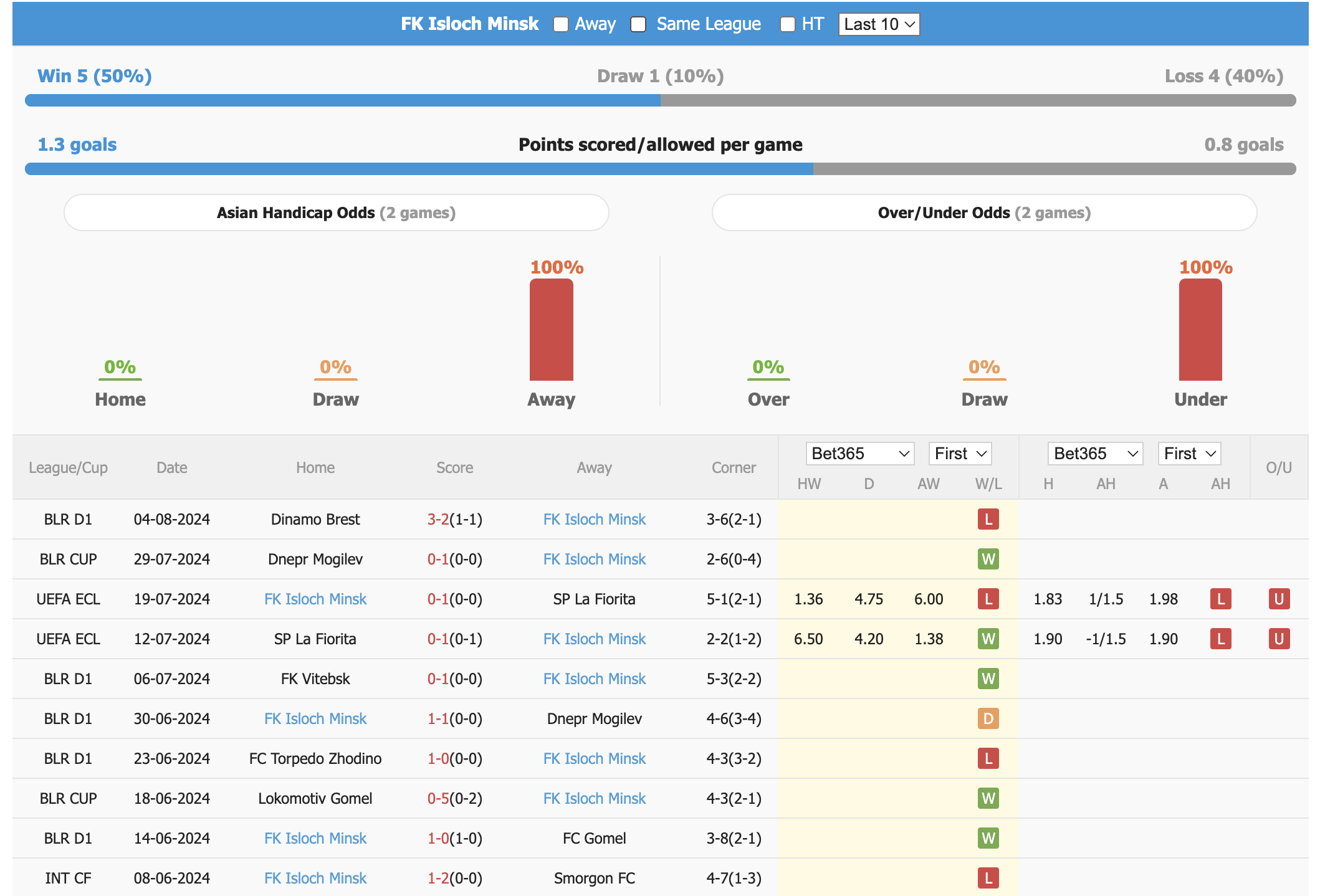Click the red Under 100% bar
1320x896 pixels.
click(x=1200, y=330)
